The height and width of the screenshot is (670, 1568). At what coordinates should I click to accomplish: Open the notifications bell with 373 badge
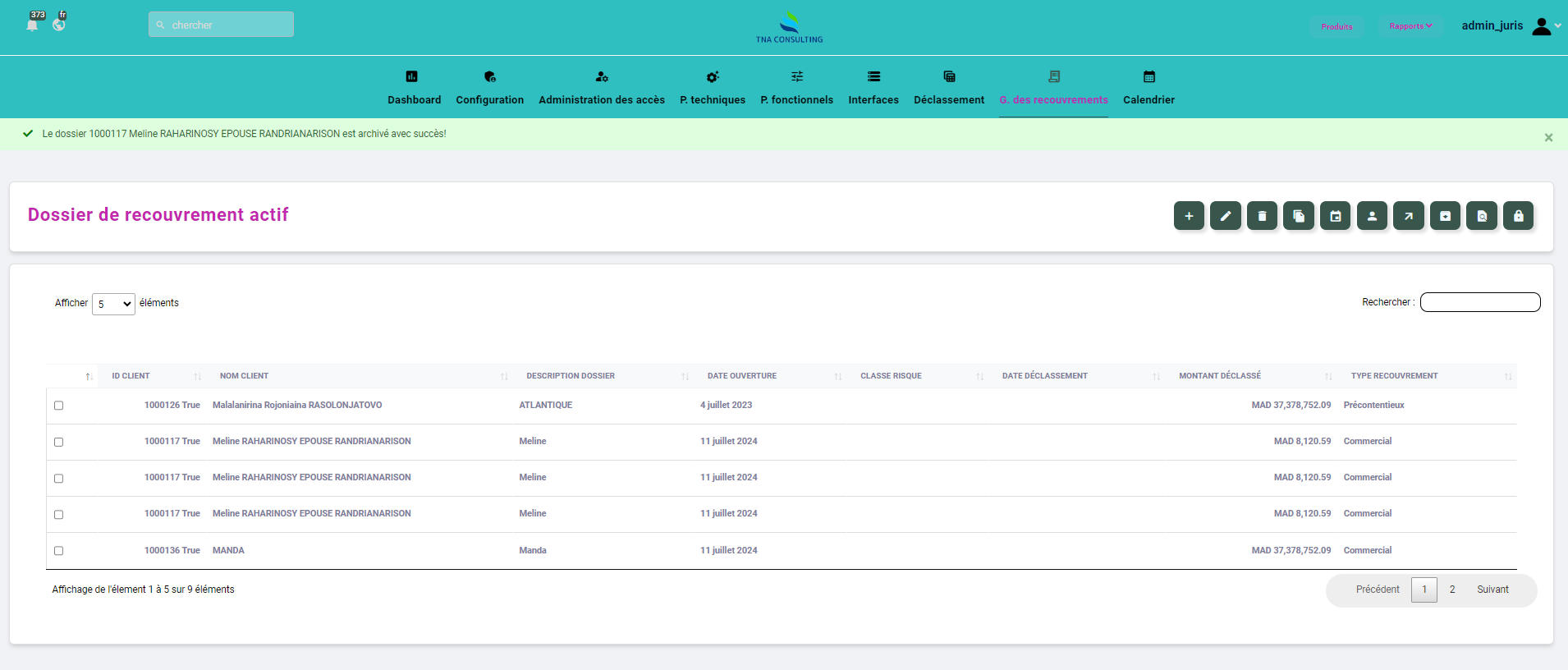(33, 24)
